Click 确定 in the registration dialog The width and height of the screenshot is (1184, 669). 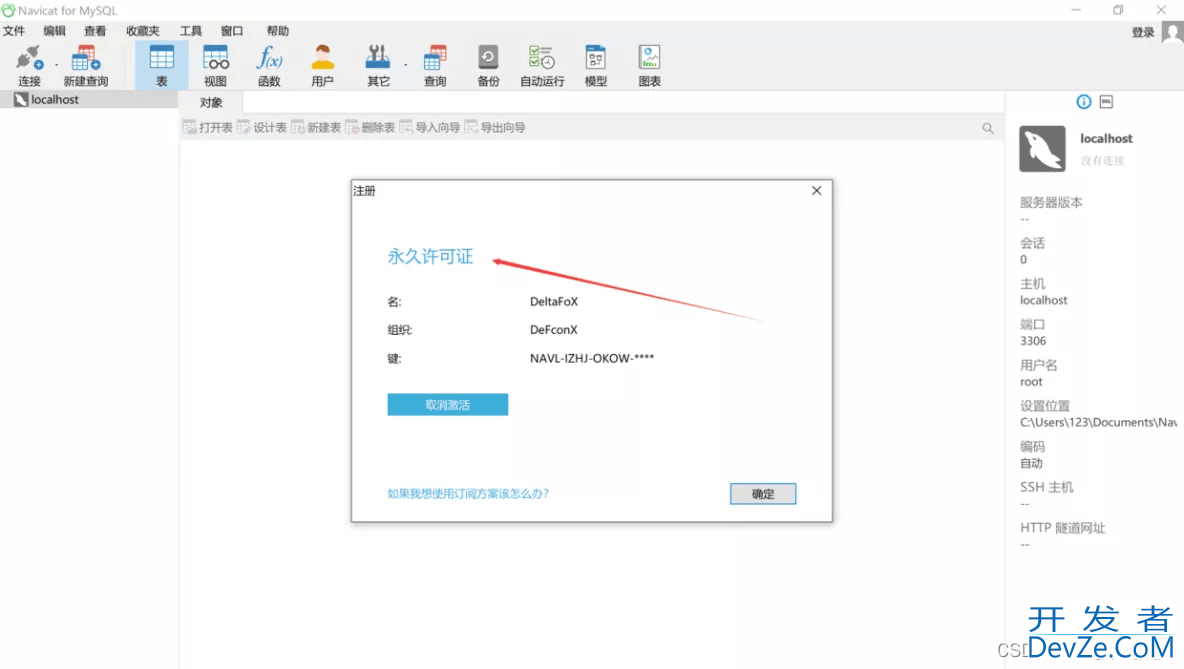(763, 494)
